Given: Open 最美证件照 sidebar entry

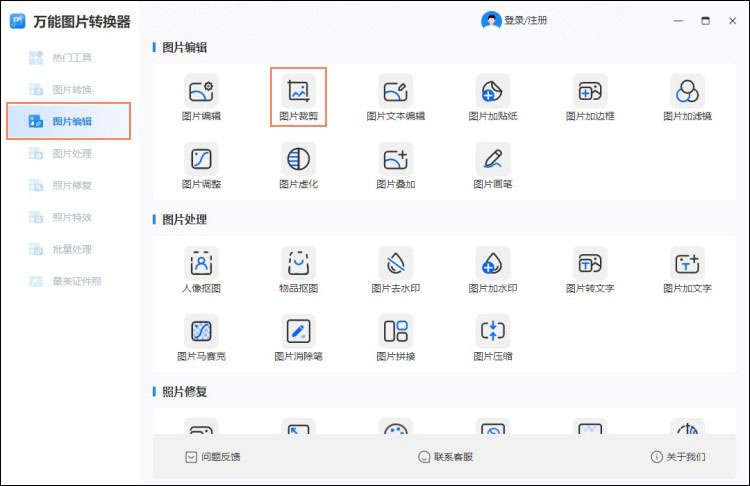Looking at the screenshot, I should tap(68, 281).
